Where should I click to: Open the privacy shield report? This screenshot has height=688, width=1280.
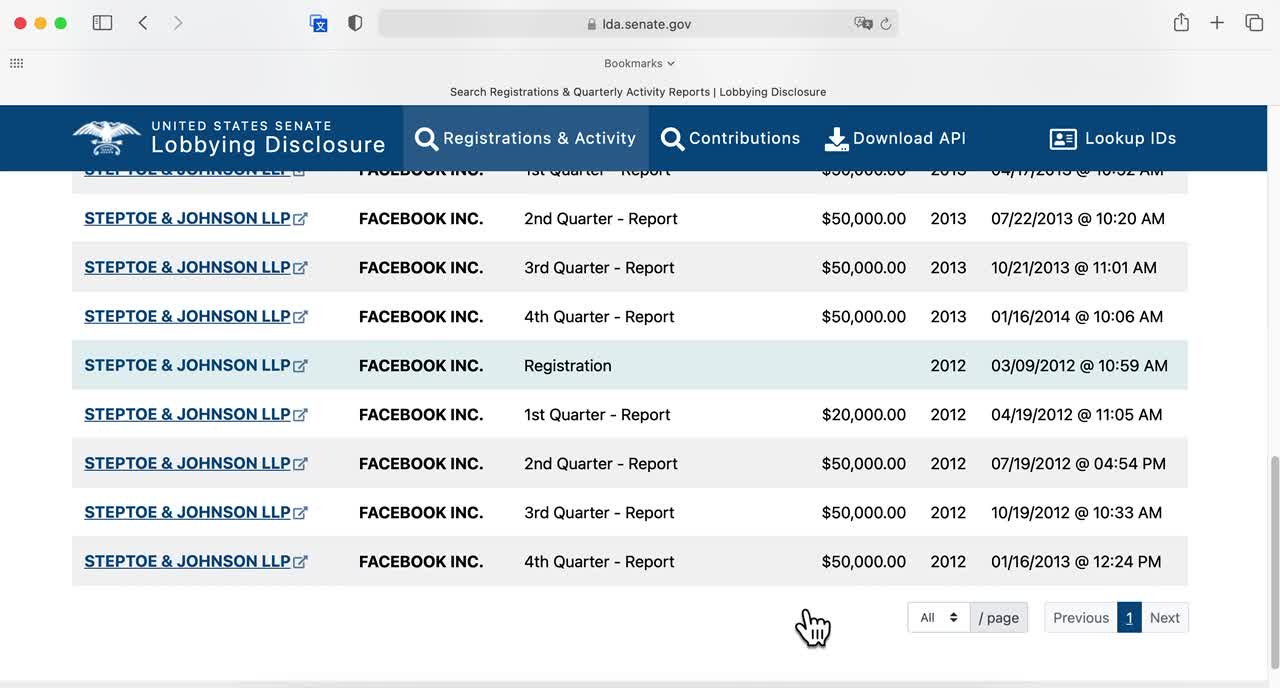[355, 23]
